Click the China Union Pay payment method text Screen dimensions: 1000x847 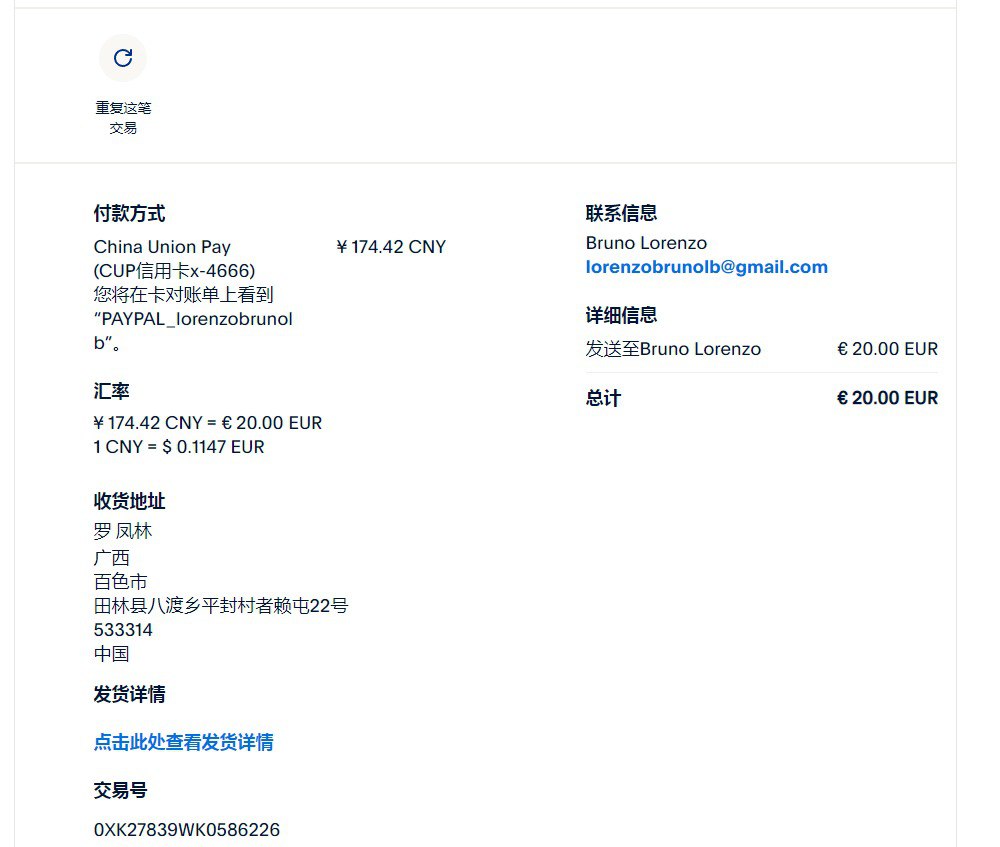pyautogui.click(x=162, y=247)
